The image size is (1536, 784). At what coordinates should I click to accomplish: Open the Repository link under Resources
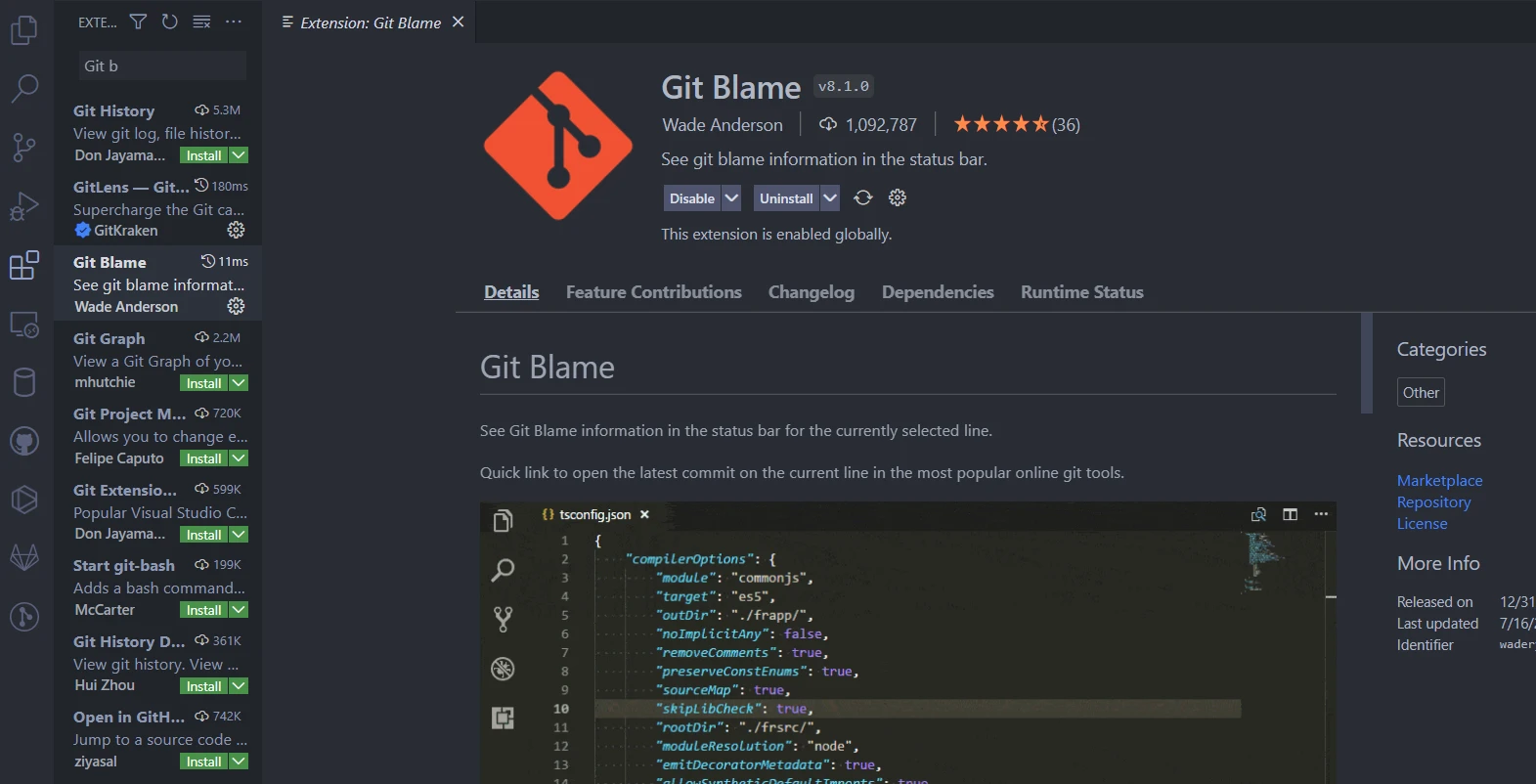point(1433,502)
